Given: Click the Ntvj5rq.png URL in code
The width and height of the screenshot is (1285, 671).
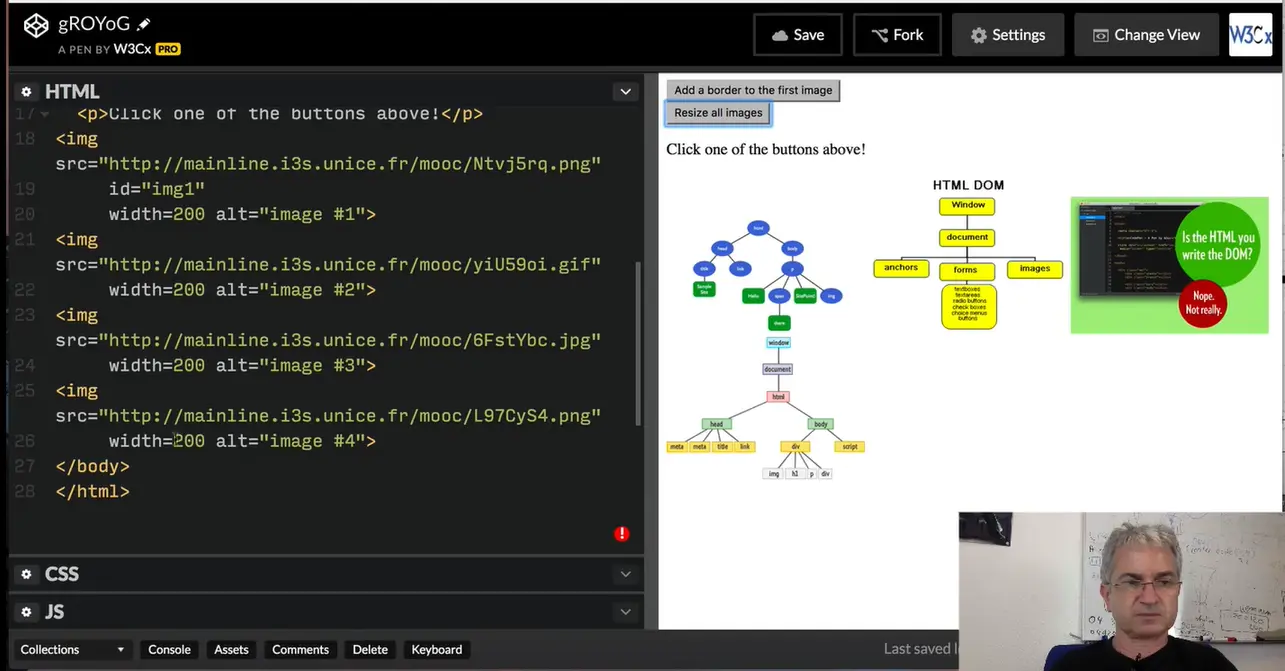Looking at the screenshot, I should tap(350, 164).
